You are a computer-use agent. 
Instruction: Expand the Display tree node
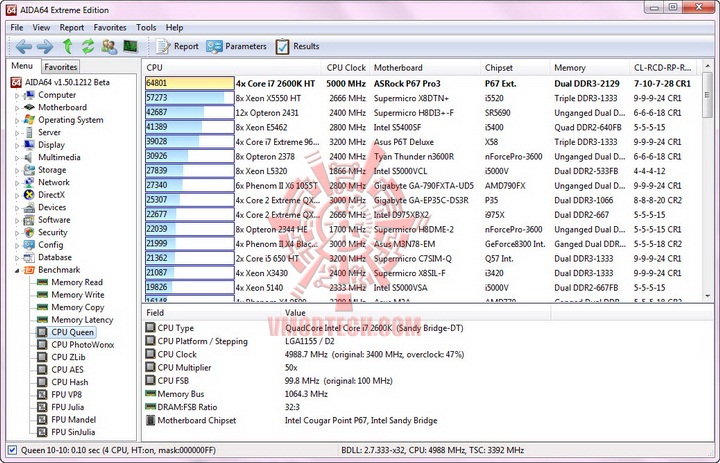[17, 145]
